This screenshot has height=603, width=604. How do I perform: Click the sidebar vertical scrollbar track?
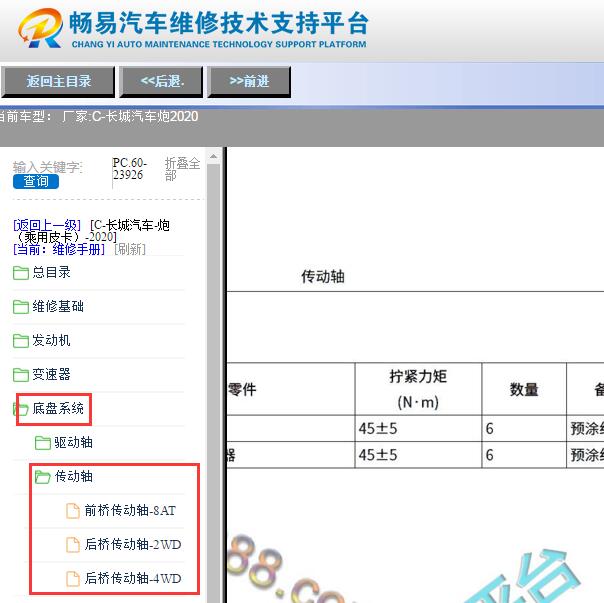(x=213, y=381)
